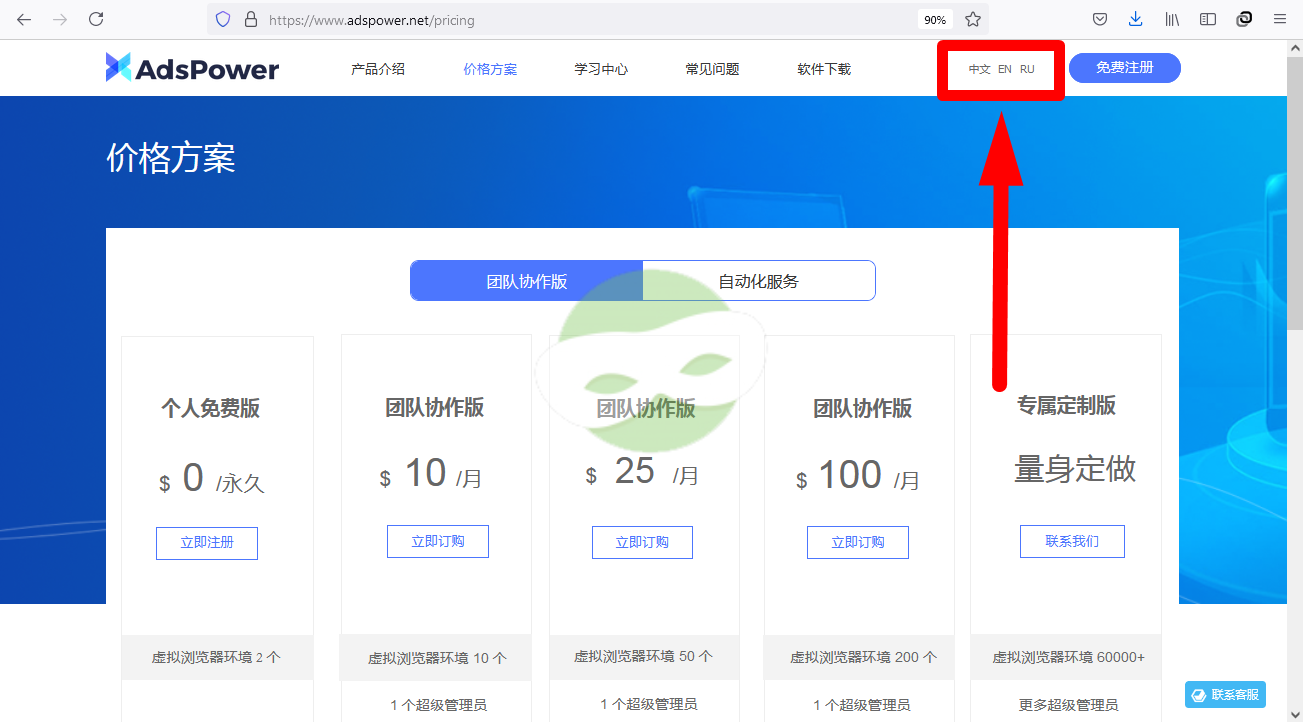
Task: Click 立即订购 on the $100 plan
Action: pos(858,543)
